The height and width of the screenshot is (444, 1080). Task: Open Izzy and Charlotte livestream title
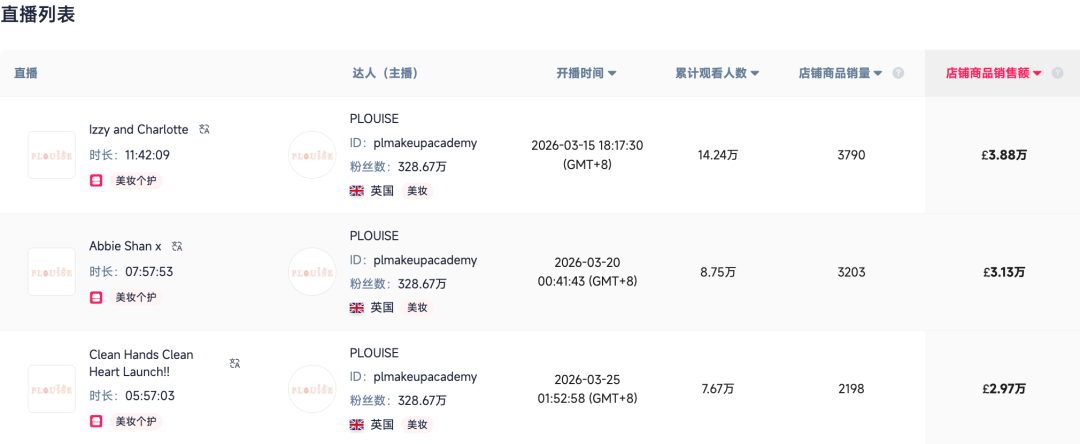(x=138, y=129)
